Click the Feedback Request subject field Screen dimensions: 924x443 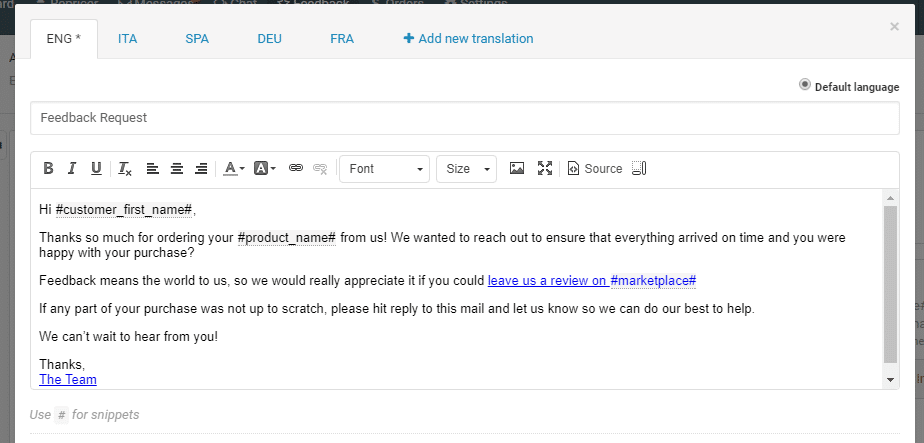(465, 118)
